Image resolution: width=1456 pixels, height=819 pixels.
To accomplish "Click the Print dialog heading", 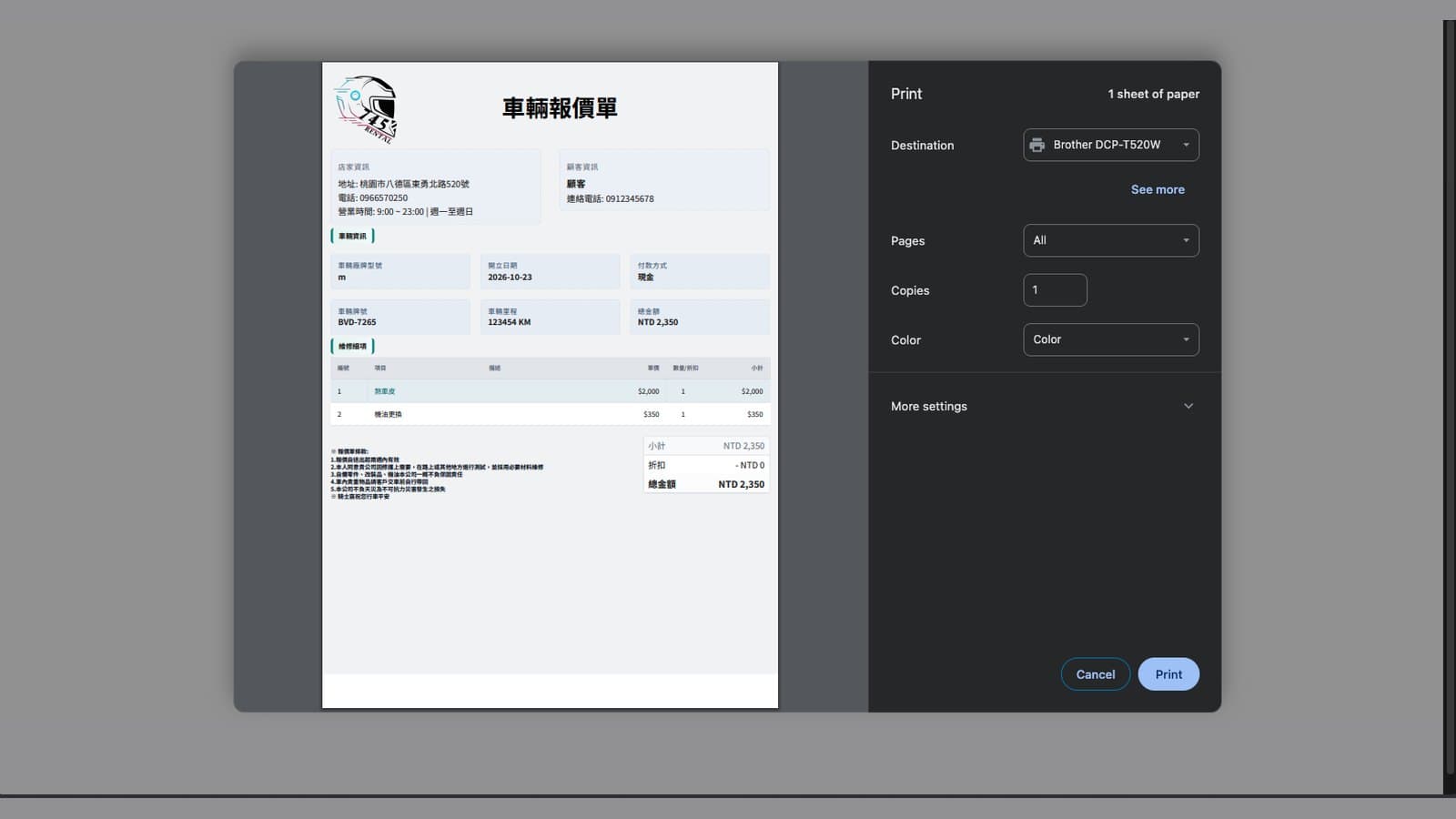I will (906, 94).
